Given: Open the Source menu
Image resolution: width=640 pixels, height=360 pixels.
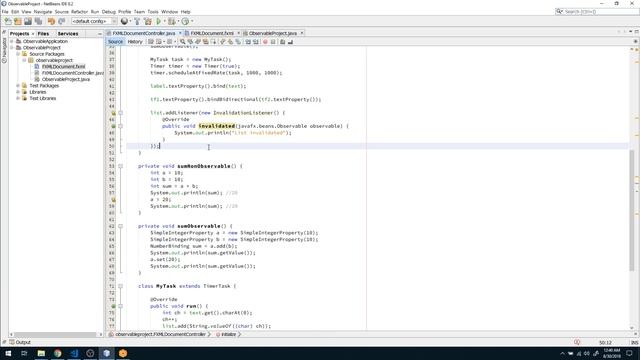Looking at the screenshot, I should pos(62,12).
